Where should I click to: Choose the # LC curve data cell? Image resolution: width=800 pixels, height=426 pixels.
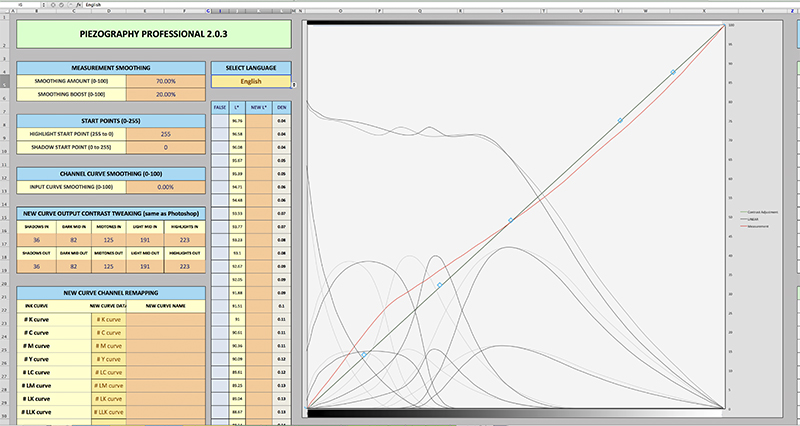109,372
